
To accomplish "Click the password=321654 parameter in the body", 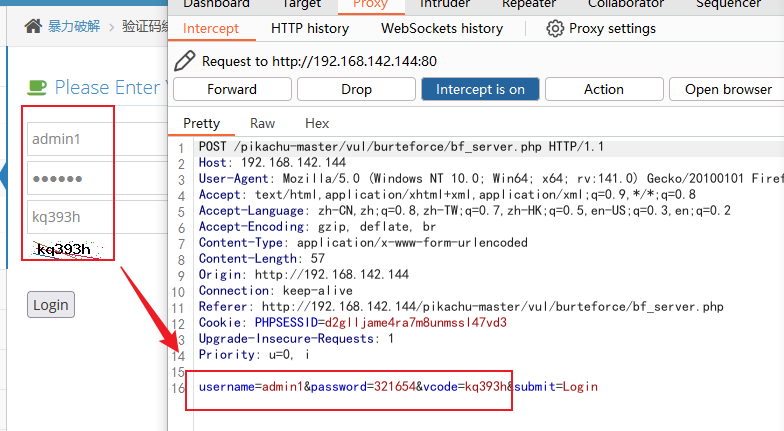I will pos(363,386).
